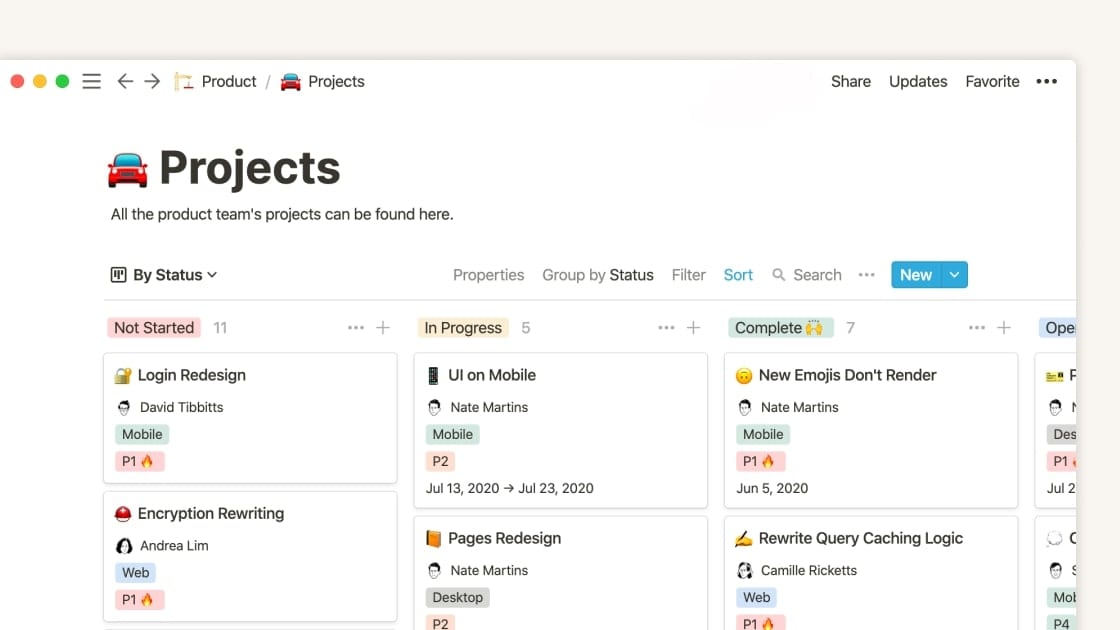The height and width of the screenshot is (630, 1120).
Task: Click the blue New button
Action: [916, 275]
